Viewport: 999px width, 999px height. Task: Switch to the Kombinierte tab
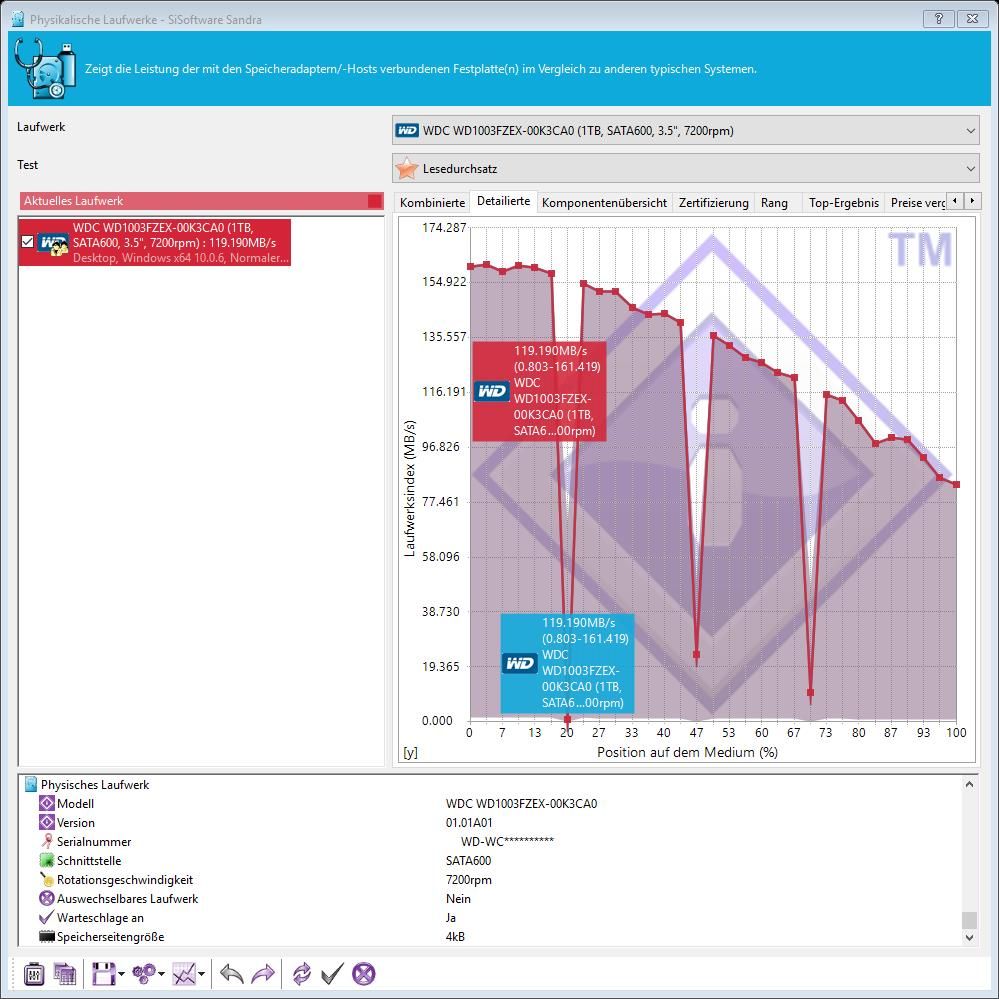432,203
